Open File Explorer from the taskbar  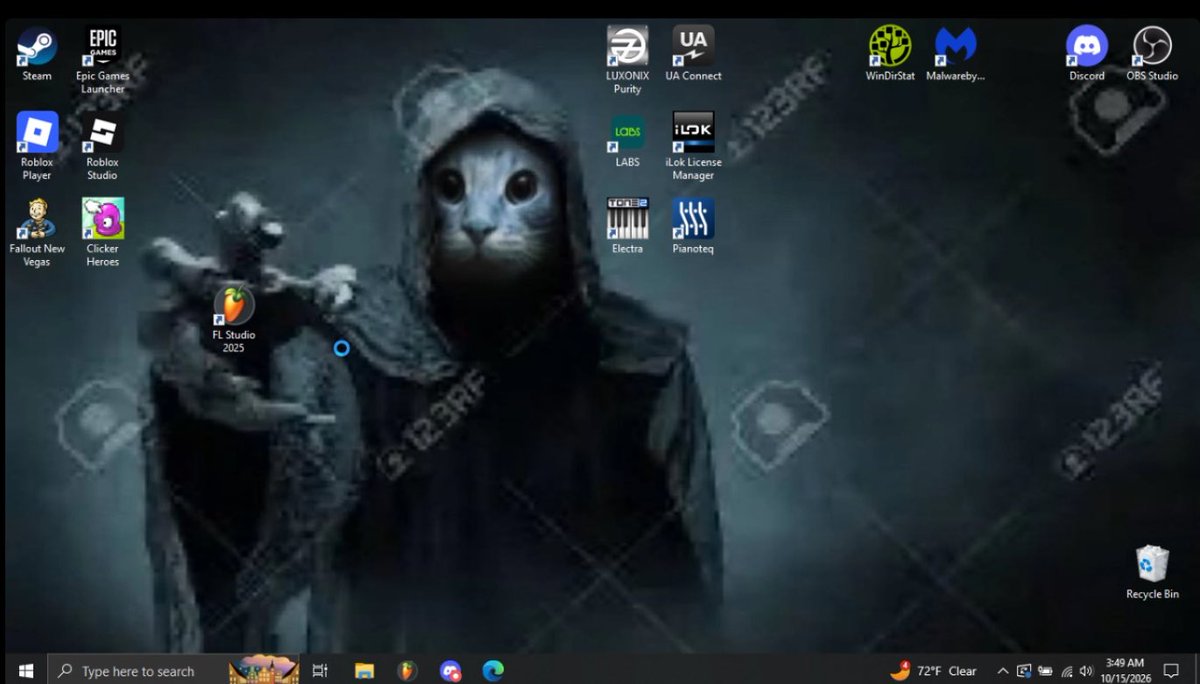tap(364, 670)
